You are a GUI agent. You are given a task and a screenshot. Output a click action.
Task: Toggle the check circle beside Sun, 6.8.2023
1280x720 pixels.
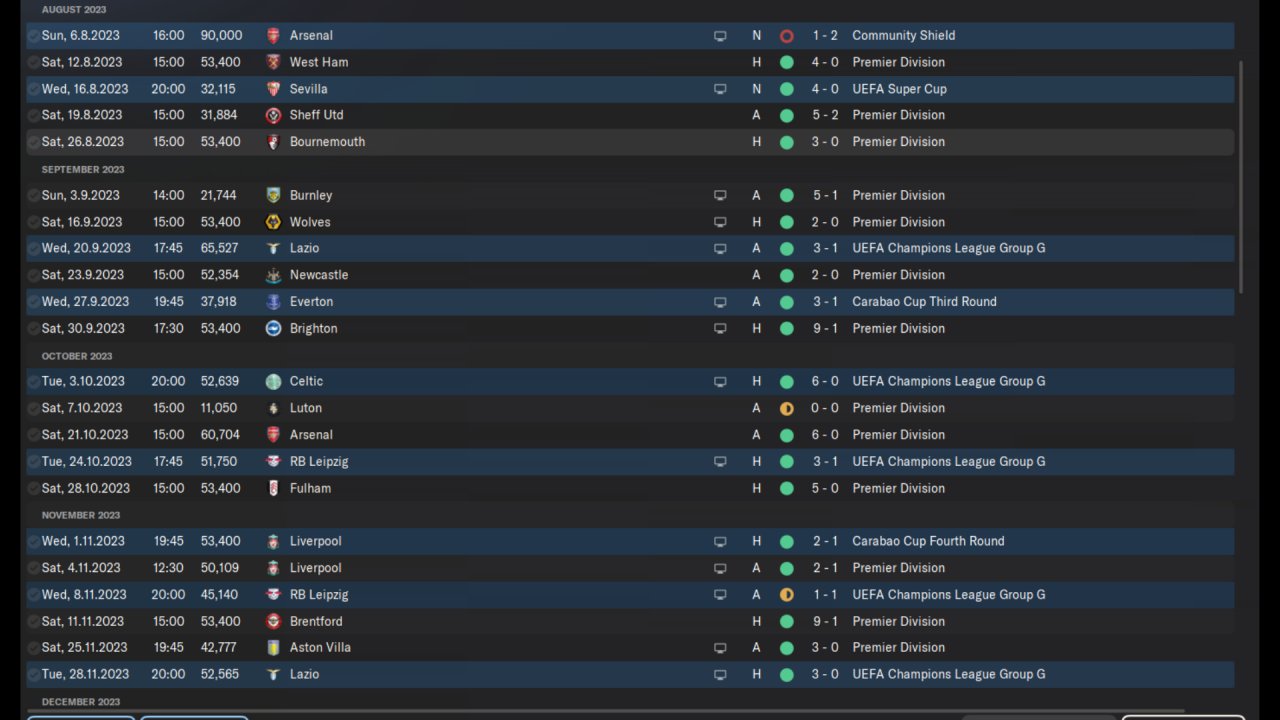(34, 35)
